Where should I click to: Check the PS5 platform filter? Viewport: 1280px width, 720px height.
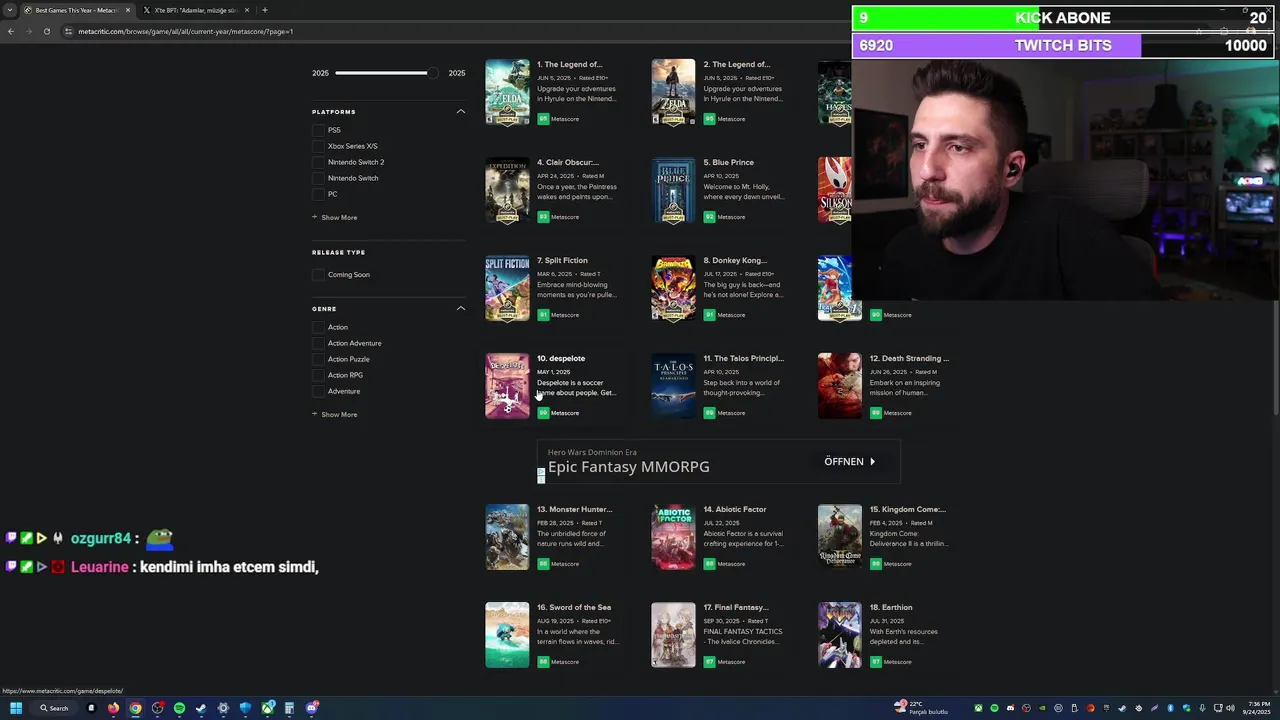pos(318,130)
